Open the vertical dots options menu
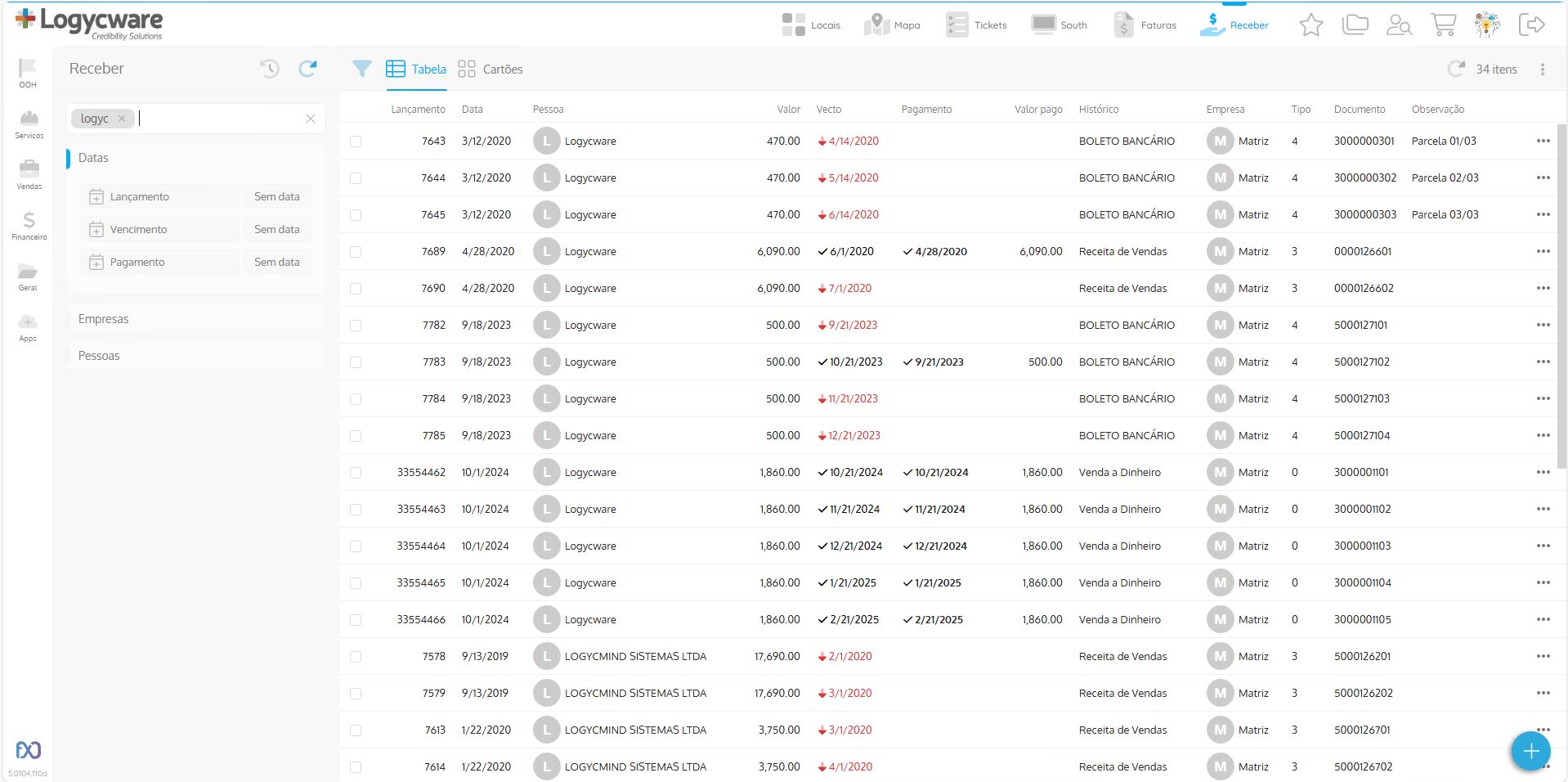This screenshot has height=782, width=1568. click(x=1543, y=70)
